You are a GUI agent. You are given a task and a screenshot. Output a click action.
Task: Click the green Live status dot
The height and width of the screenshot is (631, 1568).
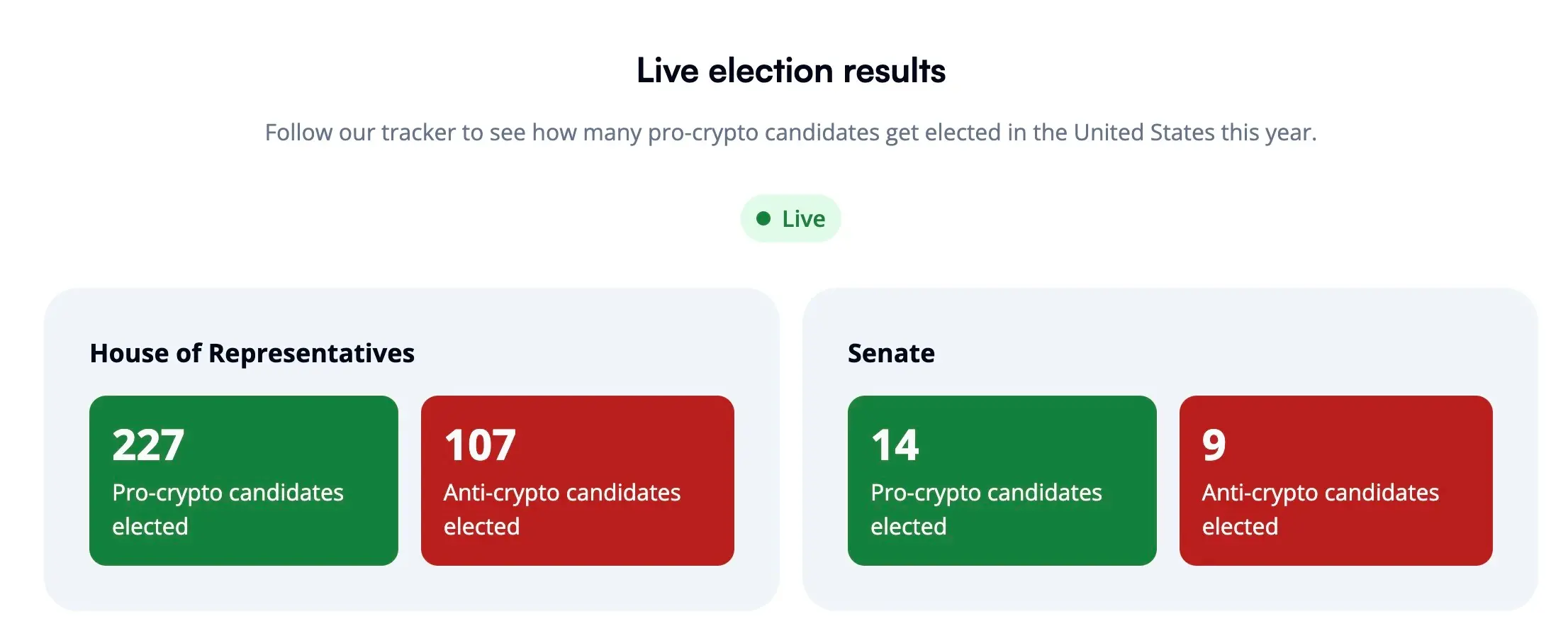click(x=763, y=218)
